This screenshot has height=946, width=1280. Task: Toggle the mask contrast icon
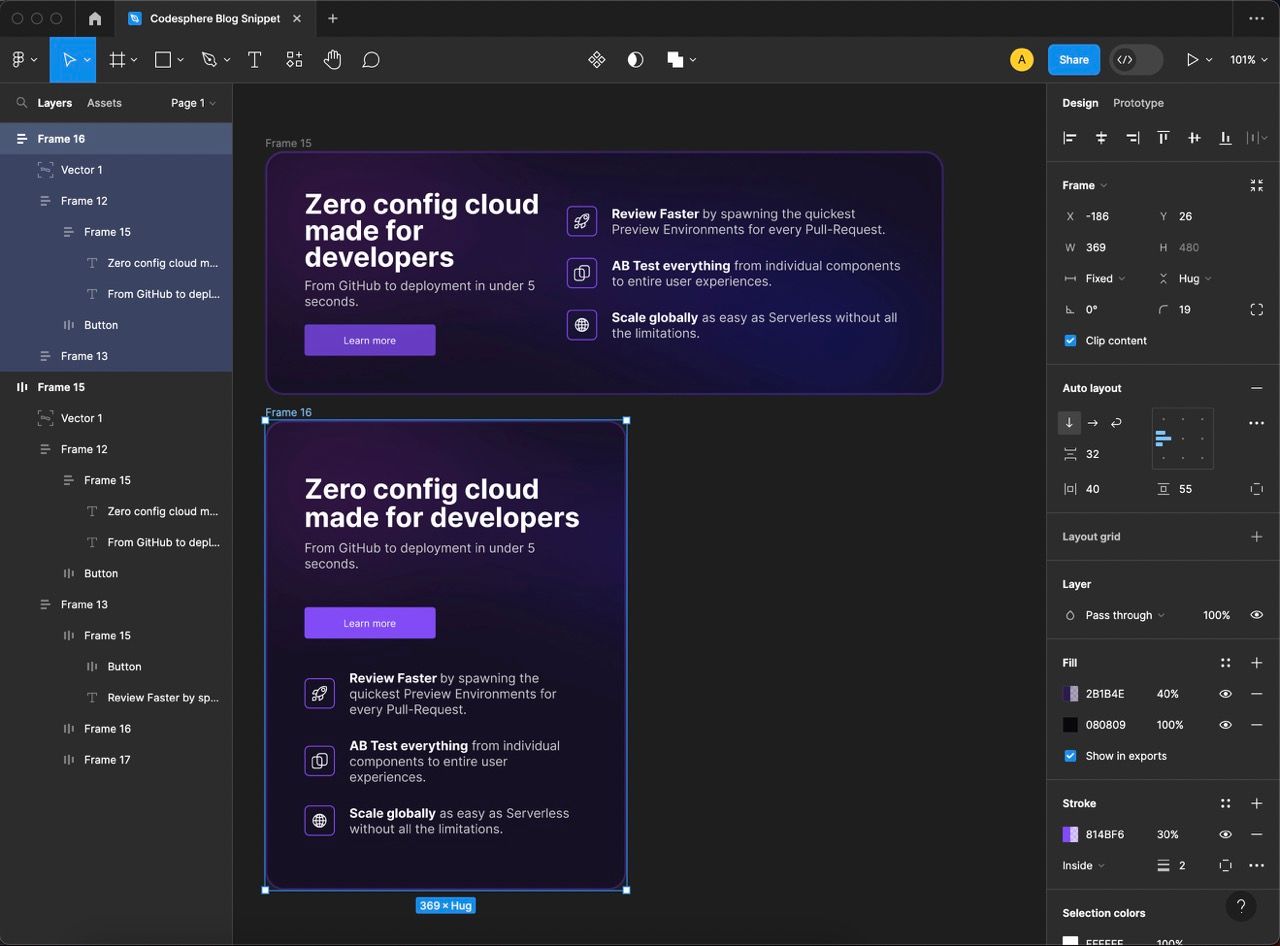635,60
